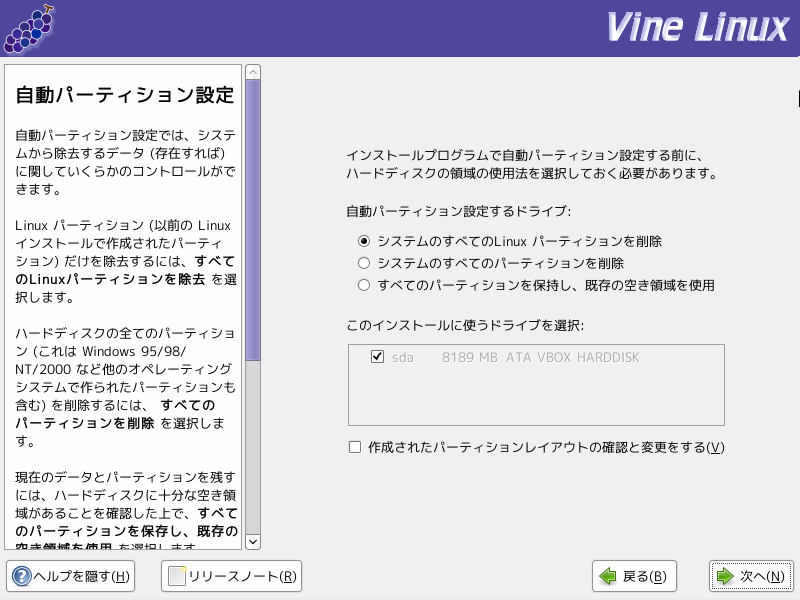Click the Vine Linux title banner text
The height and width of the screenshot is (600, 800).
(x=697, y=28)
